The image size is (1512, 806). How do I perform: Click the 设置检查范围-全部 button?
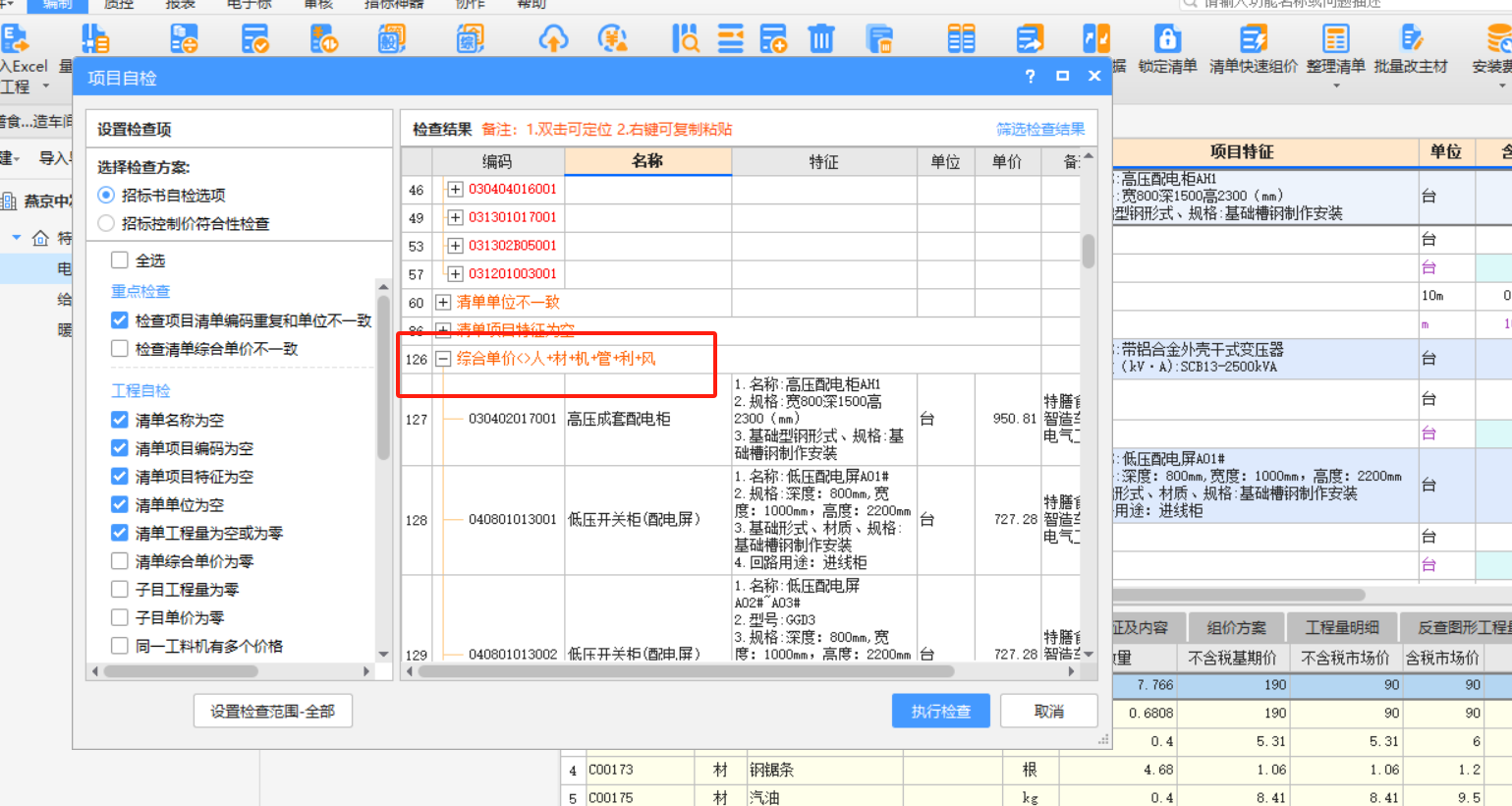[x=272, y=711]
